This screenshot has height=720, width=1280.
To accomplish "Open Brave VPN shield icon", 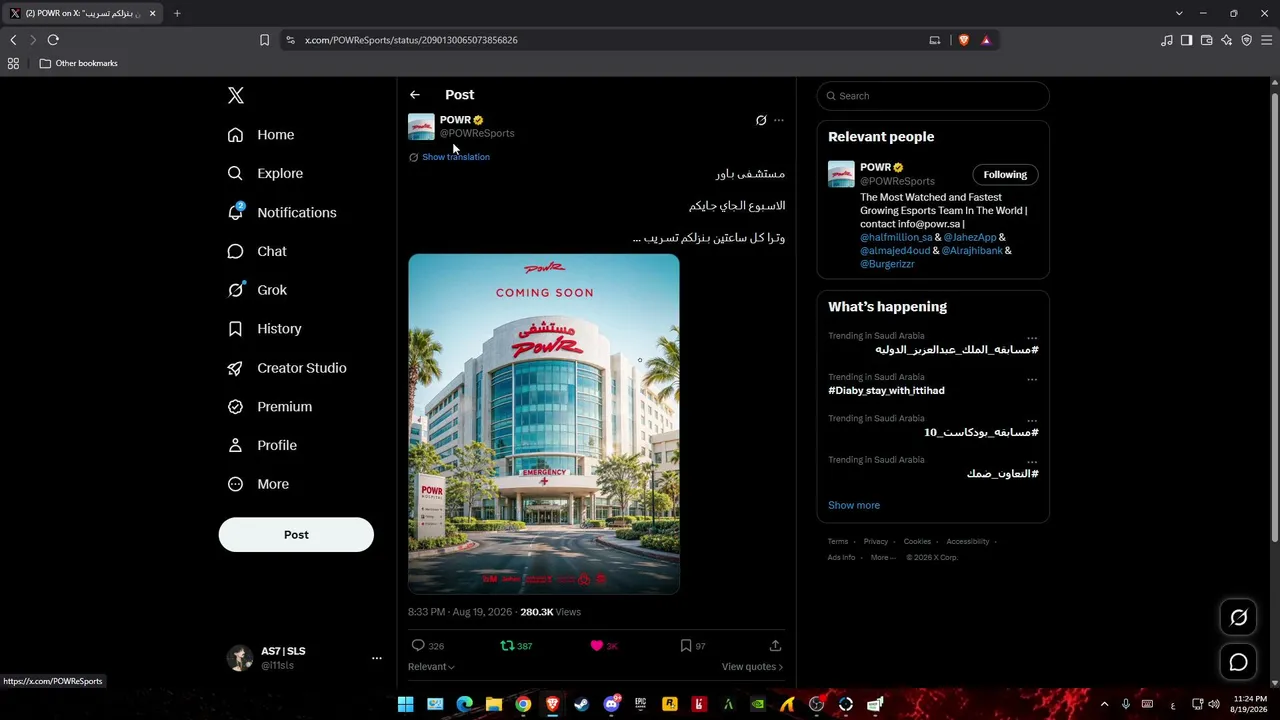I will coord(1247,40).
